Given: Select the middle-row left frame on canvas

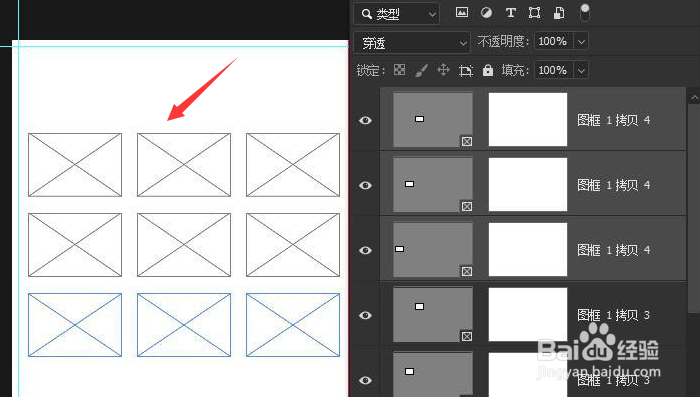Looking at the screenshot, I should click(x=75, y=245).
